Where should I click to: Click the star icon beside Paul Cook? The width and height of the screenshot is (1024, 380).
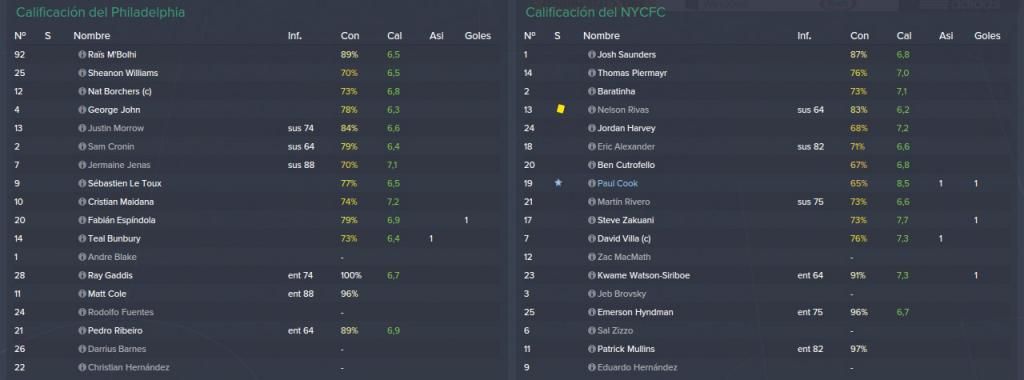coord(558,183)
